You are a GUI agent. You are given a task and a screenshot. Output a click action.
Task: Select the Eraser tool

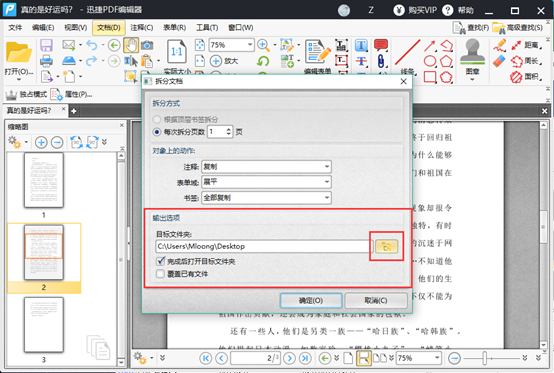[x=499, y=61]
